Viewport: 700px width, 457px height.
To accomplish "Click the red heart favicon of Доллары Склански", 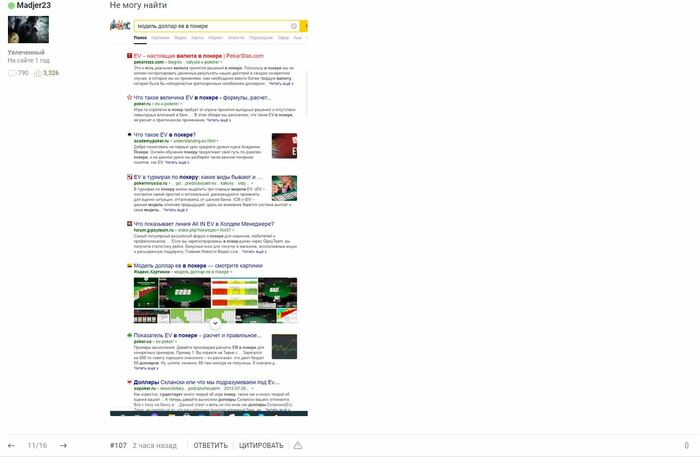I will pos(129,382).
